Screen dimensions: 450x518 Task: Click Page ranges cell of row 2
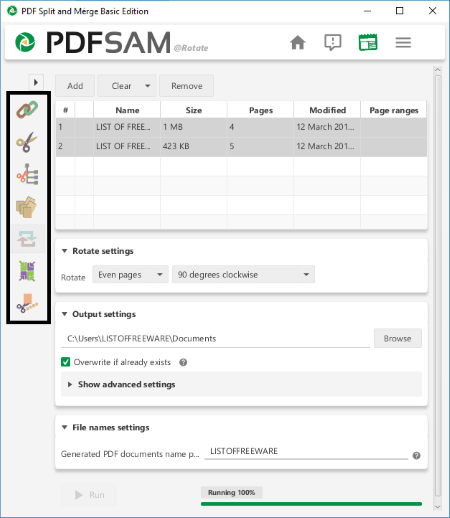394,146
